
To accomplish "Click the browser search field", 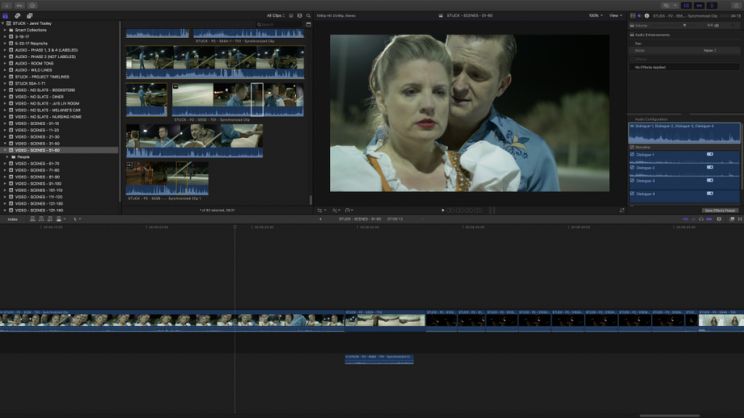I will (280, 24).
